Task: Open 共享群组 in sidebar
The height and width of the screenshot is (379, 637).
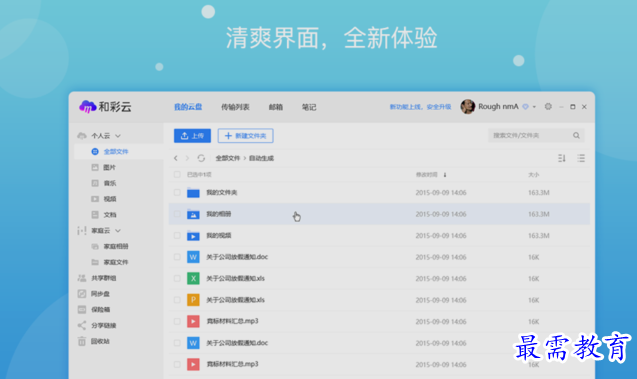Action: coord(104,278)
